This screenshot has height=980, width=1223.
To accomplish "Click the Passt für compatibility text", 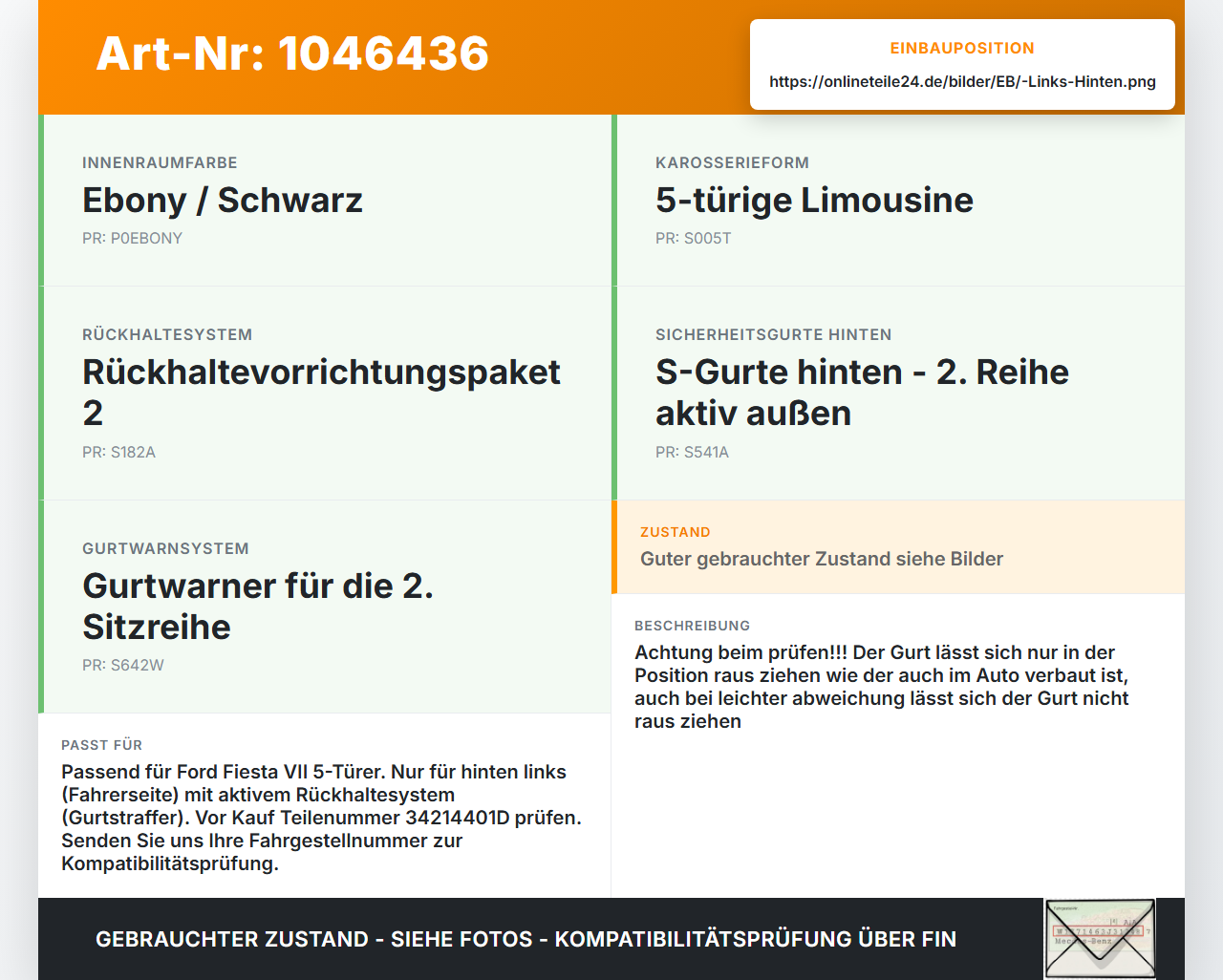I will [x=322, y=818].
